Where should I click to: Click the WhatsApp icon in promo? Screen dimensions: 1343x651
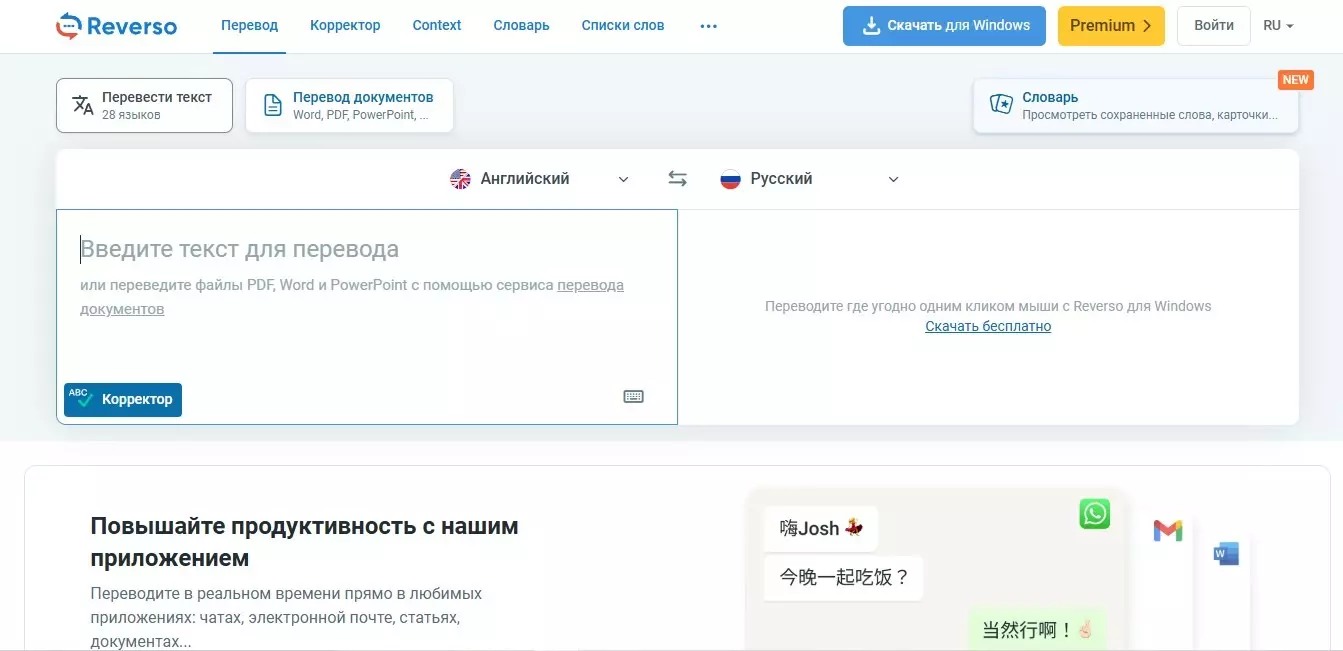pos(1095,514)
